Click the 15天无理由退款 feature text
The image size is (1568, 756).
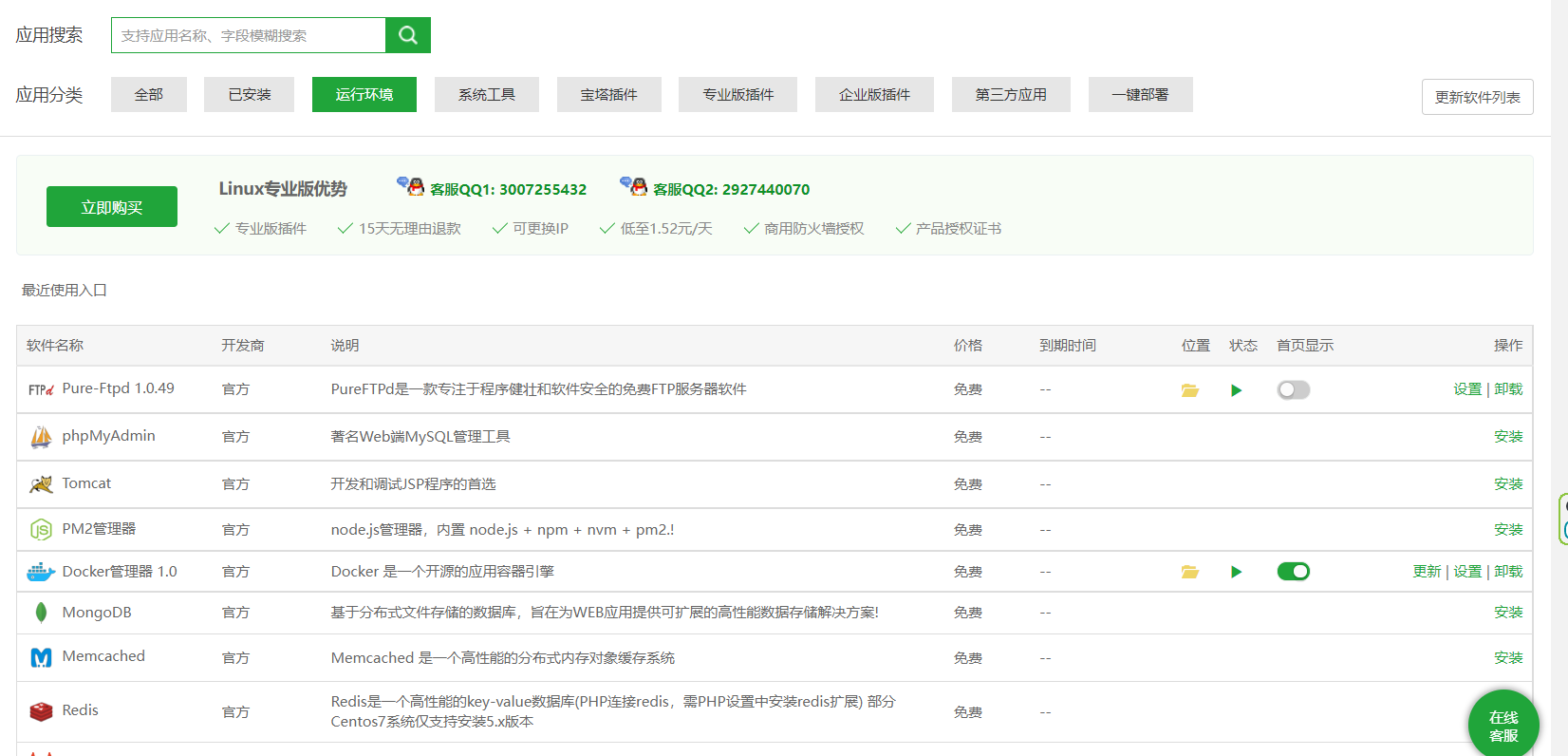[410, 228]
